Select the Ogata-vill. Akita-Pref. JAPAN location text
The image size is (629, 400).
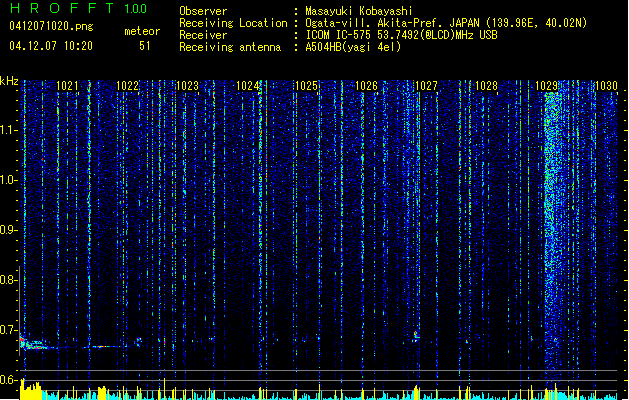(446, 23)
